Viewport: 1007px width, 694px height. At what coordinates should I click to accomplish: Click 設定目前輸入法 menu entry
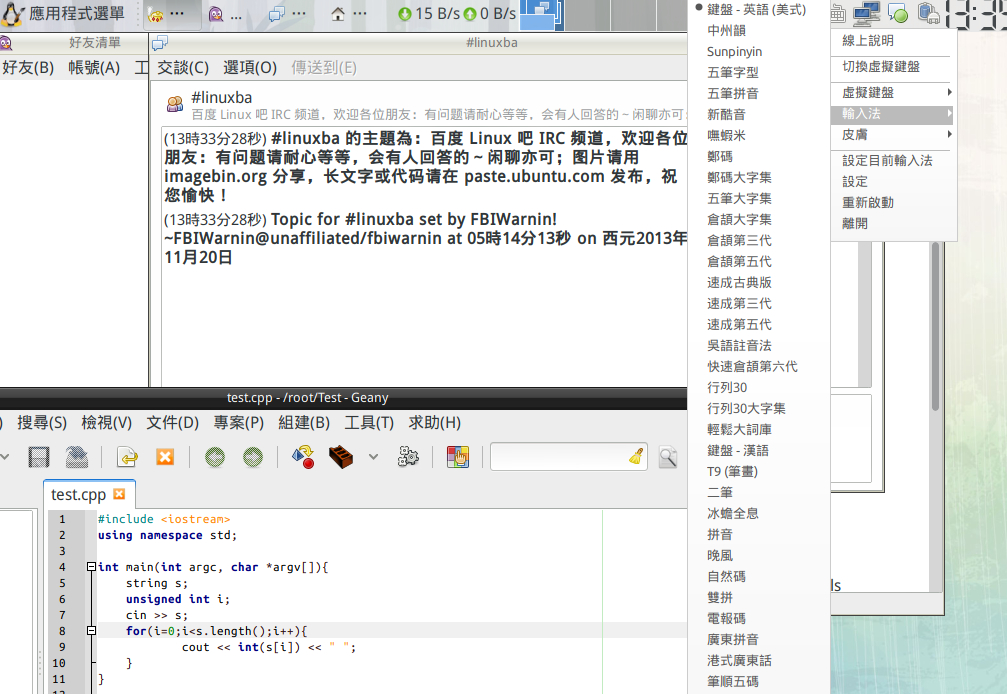pos(887,160)
